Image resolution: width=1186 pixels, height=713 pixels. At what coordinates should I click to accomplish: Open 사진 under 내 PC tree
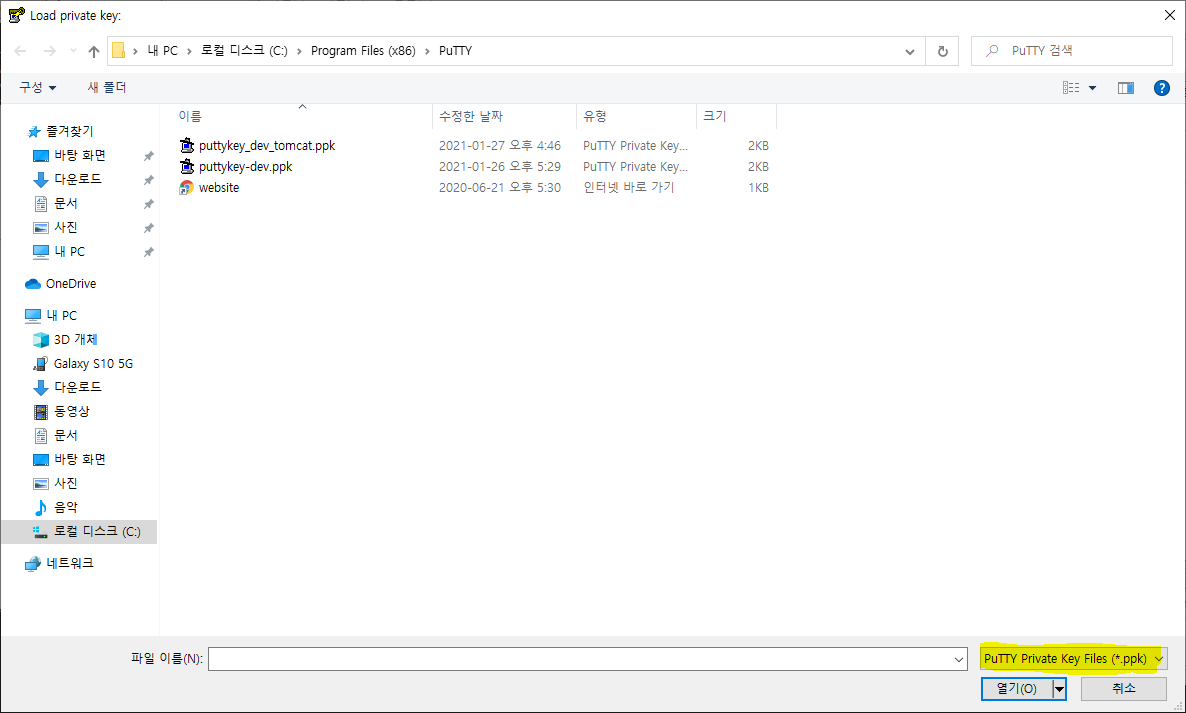[56, 483]
